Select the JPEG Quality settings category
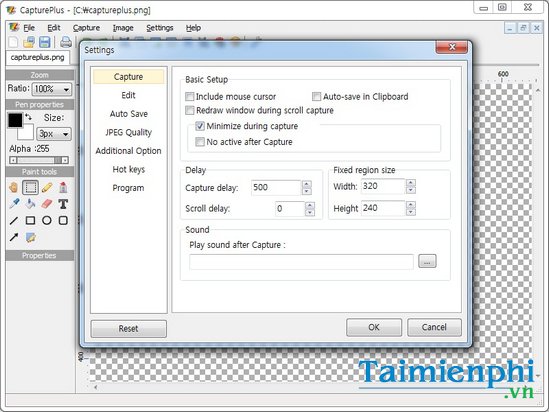Image resolution: width=549 pixels, height=412 pixels. [128, 132]
